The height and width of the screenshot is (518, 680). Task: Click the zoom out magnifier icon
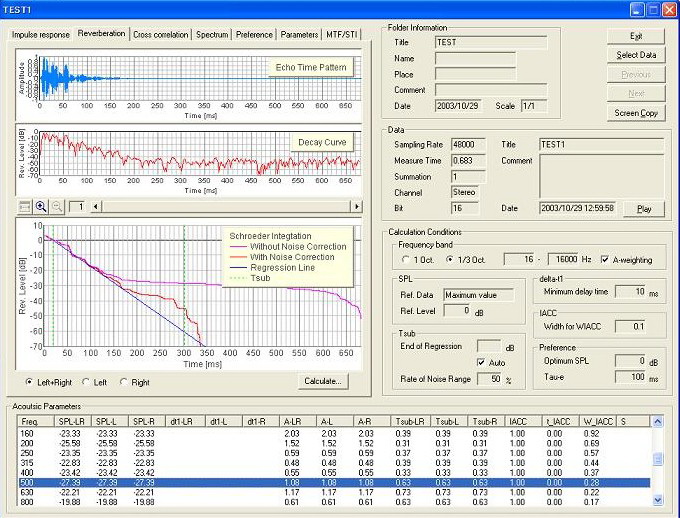click(x=57, y=205)
